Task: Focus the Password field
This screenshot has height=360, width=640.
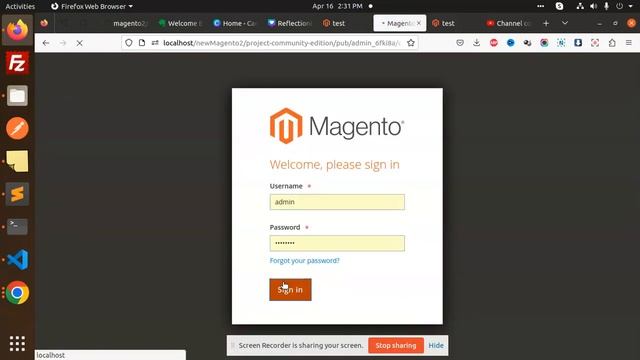Action: click(x=337, y=243)
